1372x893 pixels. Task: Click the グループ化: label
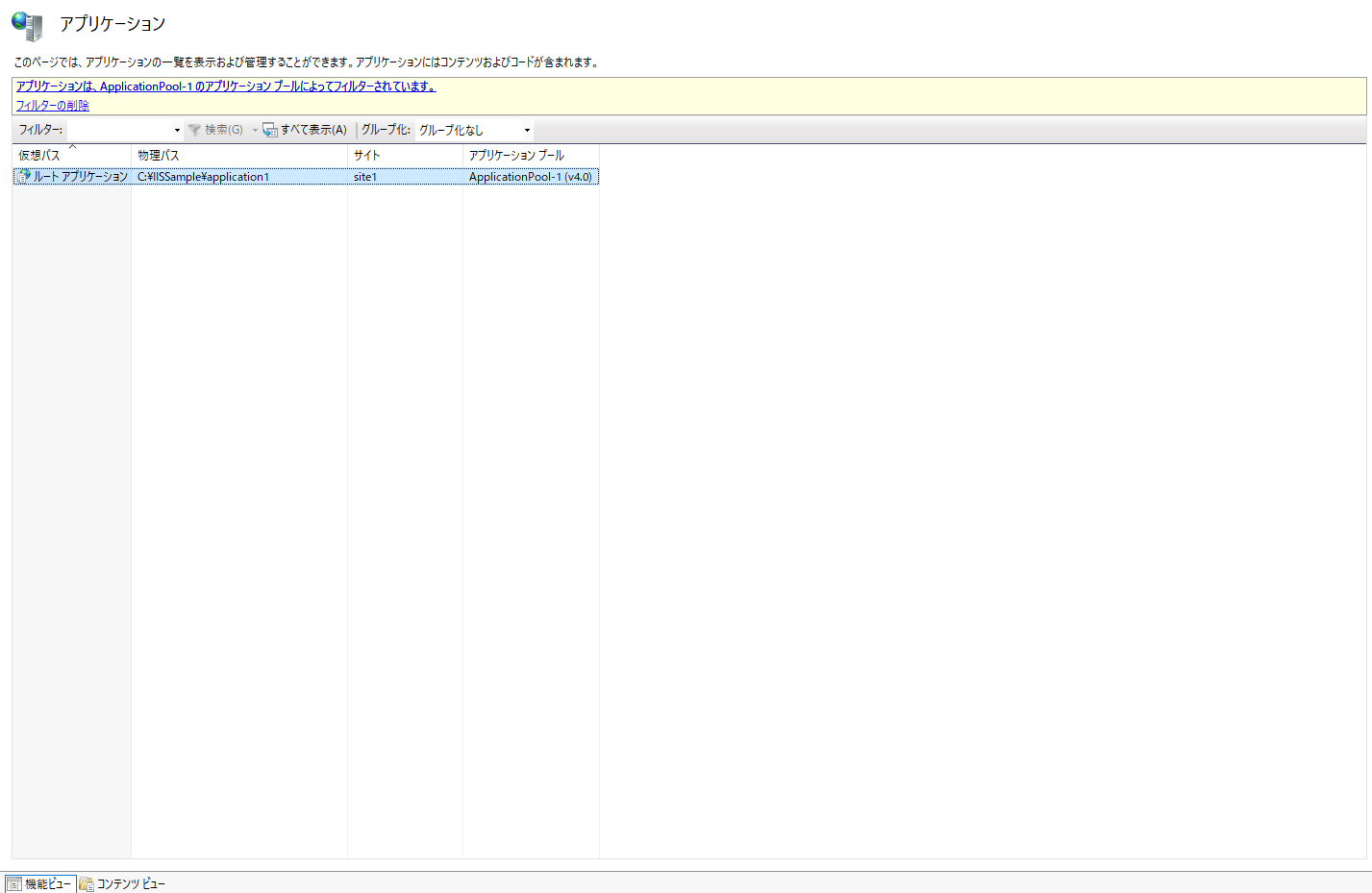[386, 130]
